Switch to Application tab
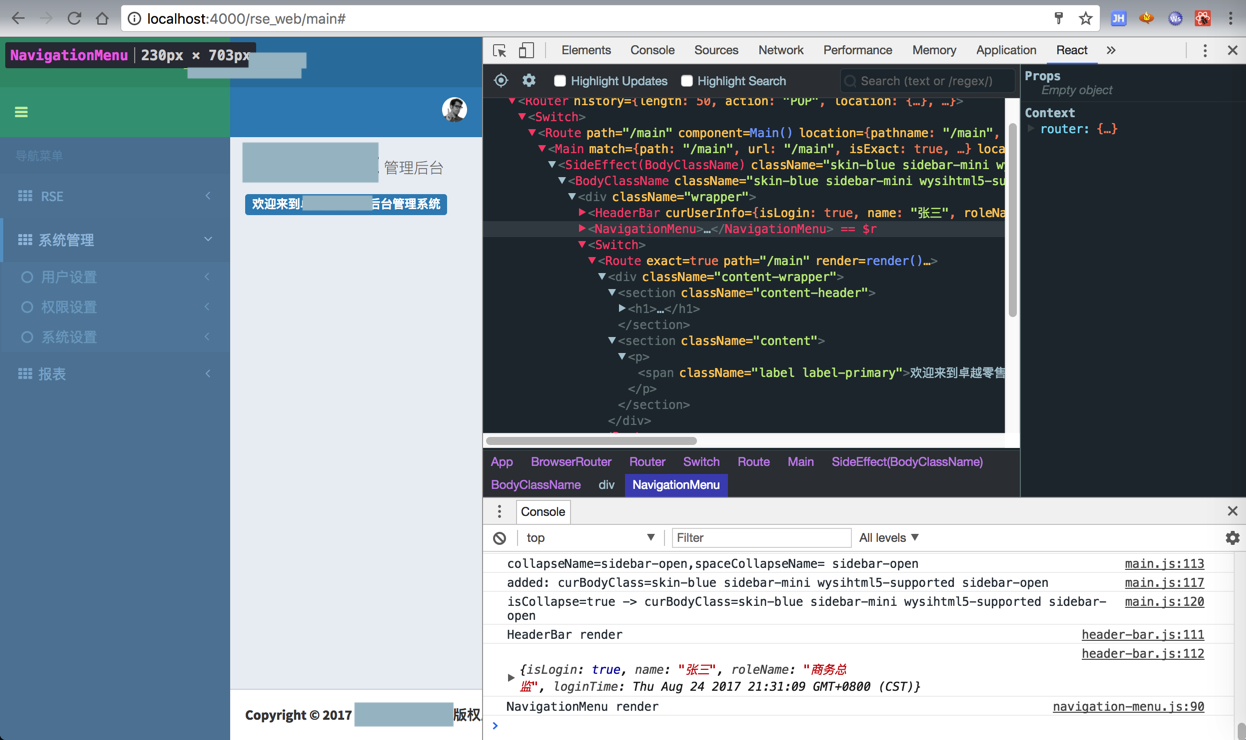1246x740 pixels. coord(1006,50)
